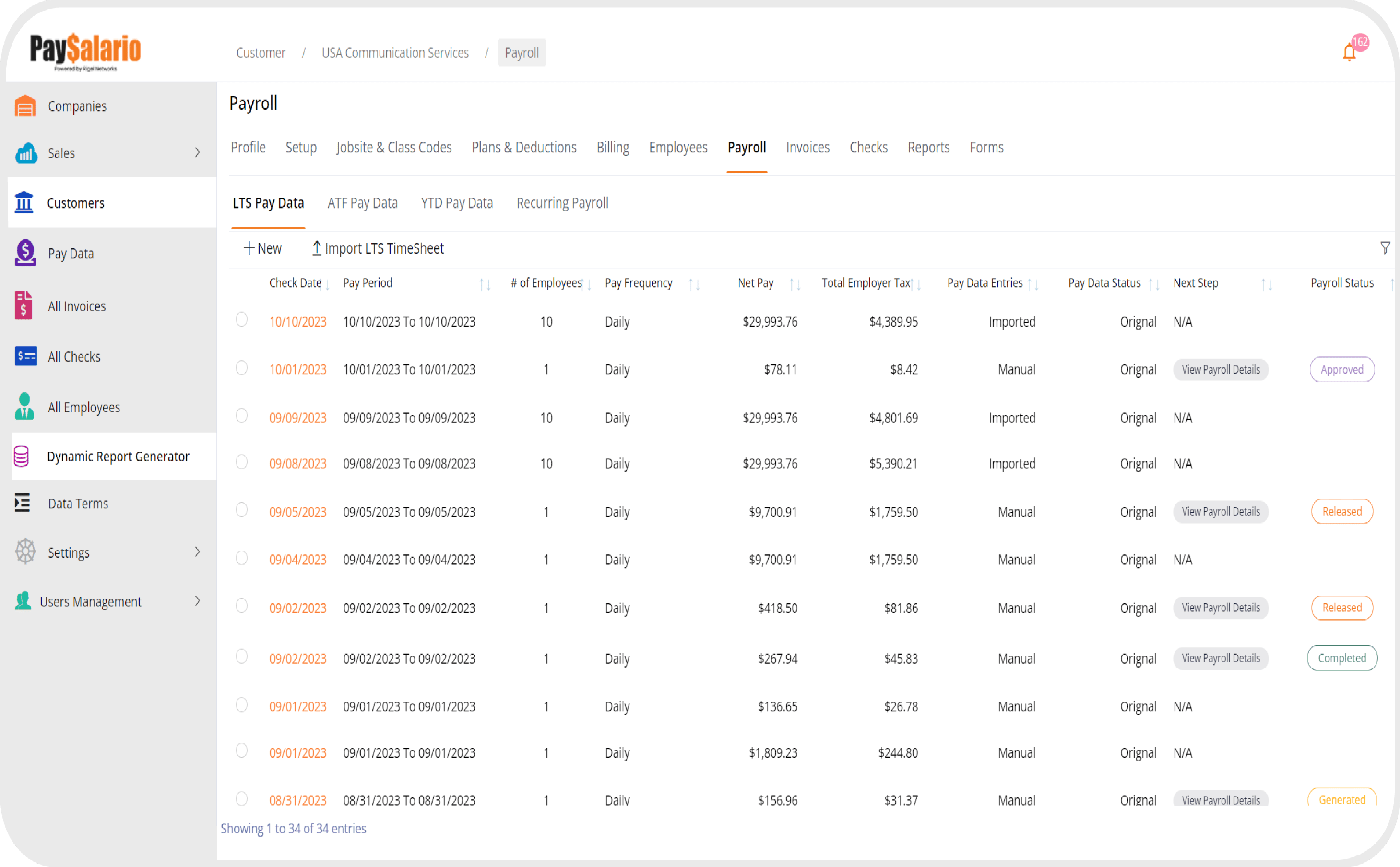Select the 09/05/2023 row radio button
Image resolution: width=1400 pixels, height=867 pixels.
pos(241,510)
